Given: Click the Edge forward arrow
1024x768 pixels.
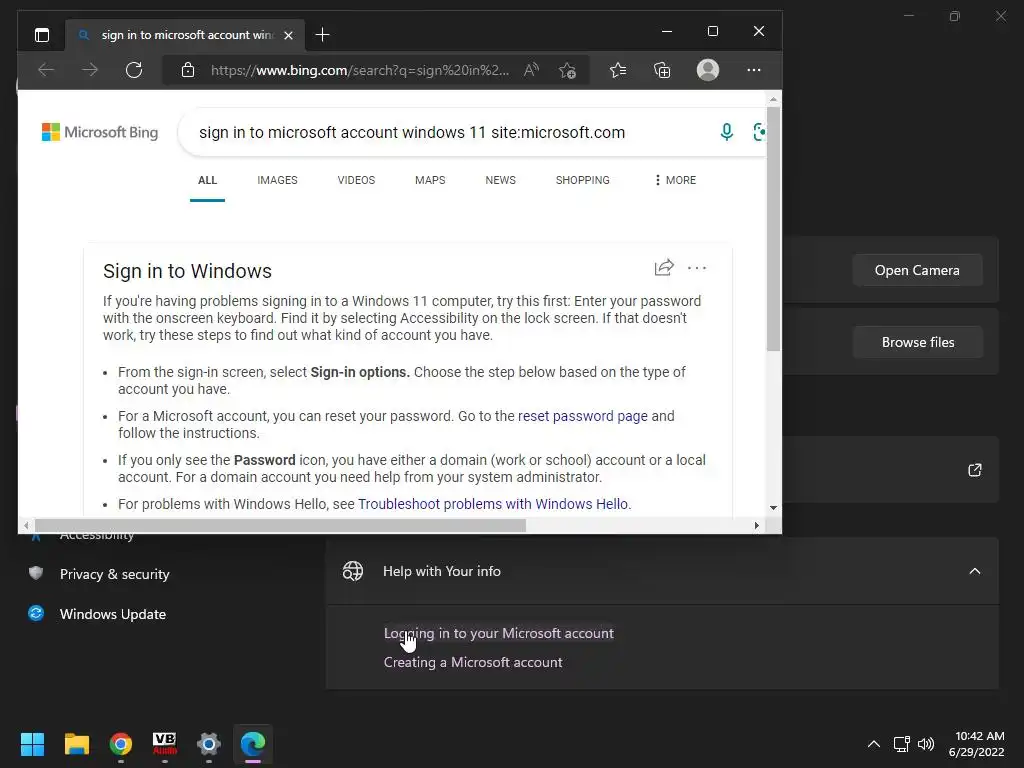Looking at the screenshot, I should (x=90, y=70).
